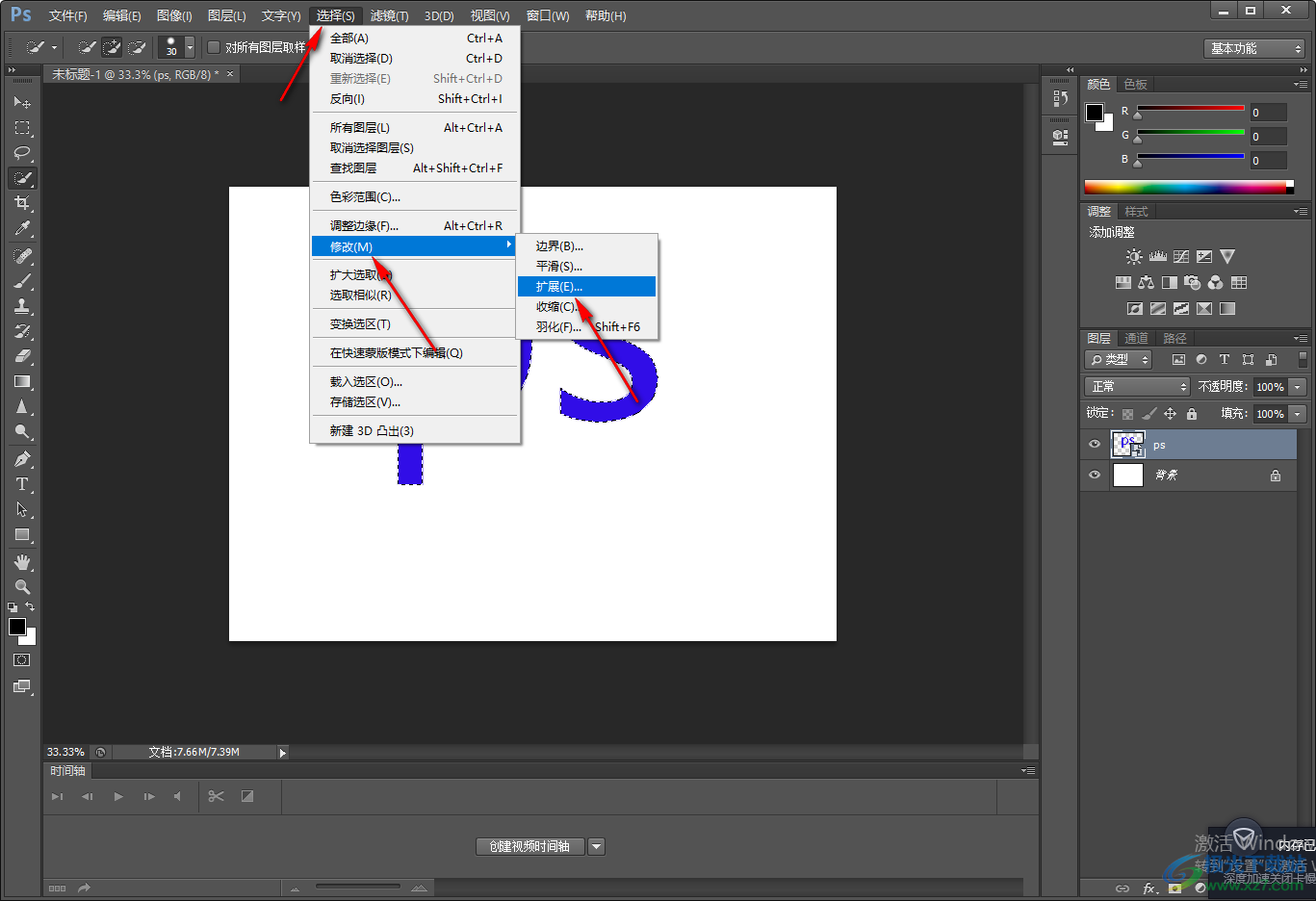Select the Dodge tool
1316x901 pixels.
click(x=22, y=431)
